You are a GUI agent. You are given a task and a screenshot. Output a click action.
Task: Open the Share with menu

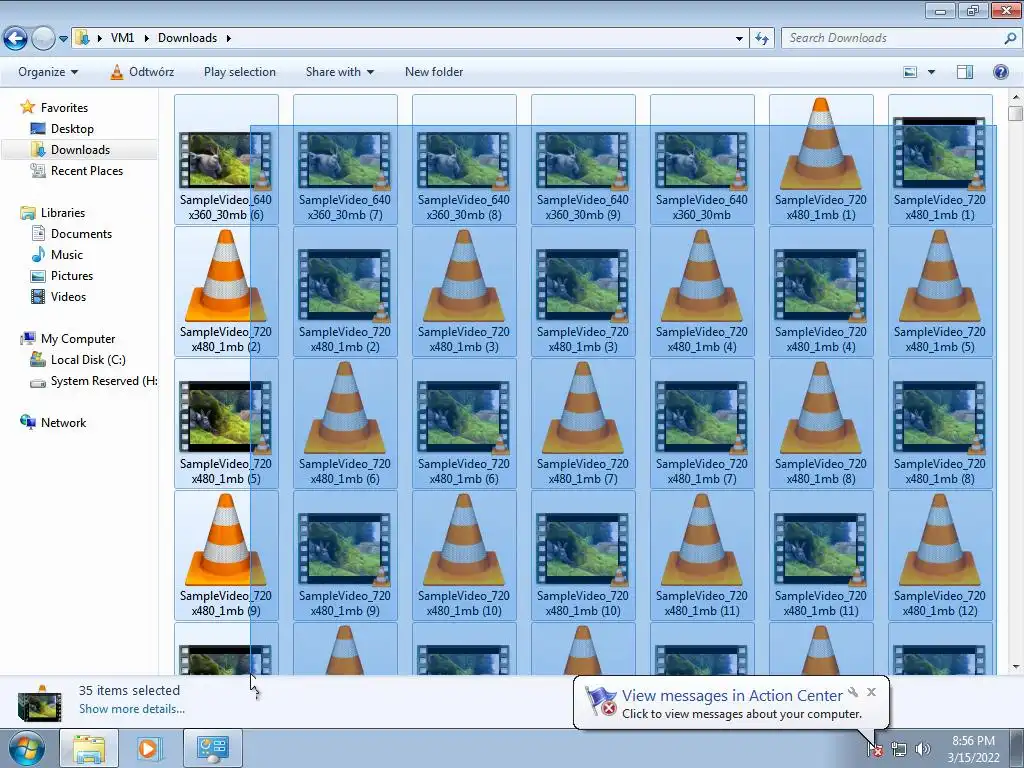(x=340, y=72)
